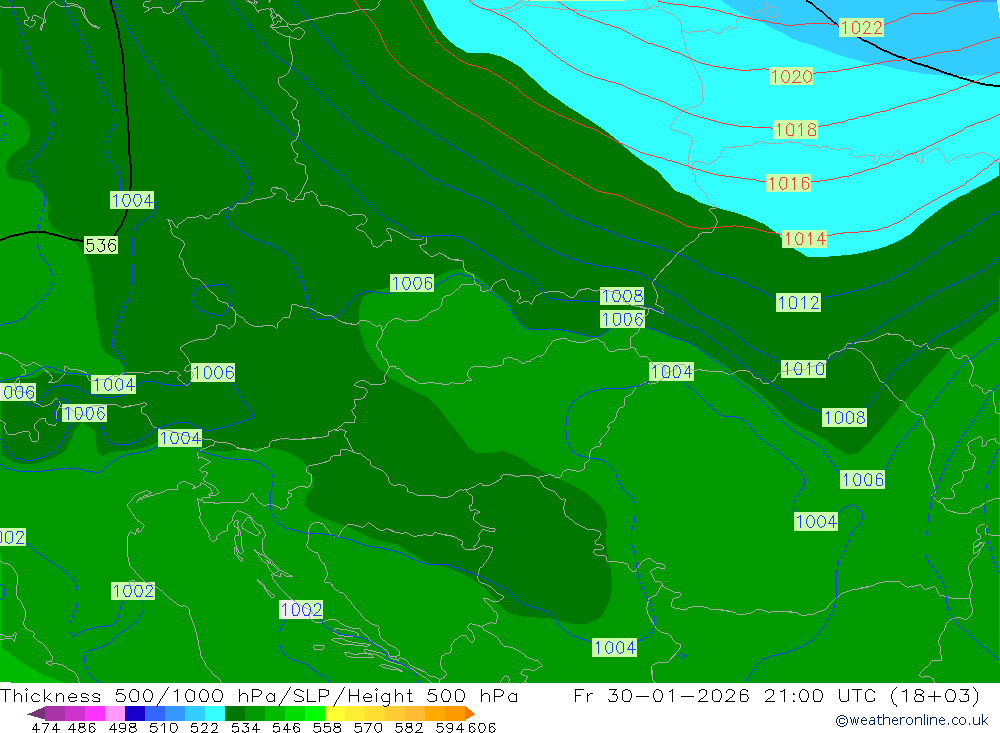Click the 522 legend value

point(204,728)
